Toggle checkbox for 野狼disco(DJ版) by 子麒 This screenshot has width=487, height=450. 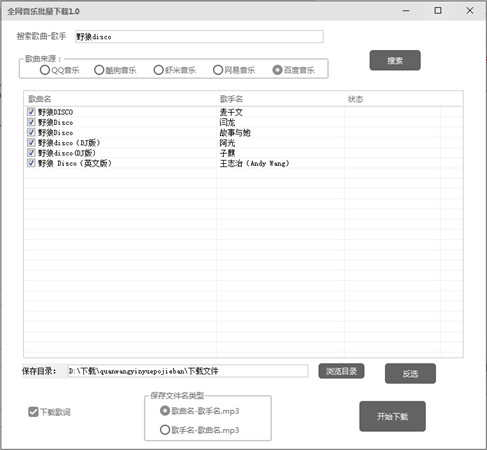coord(31,153)
